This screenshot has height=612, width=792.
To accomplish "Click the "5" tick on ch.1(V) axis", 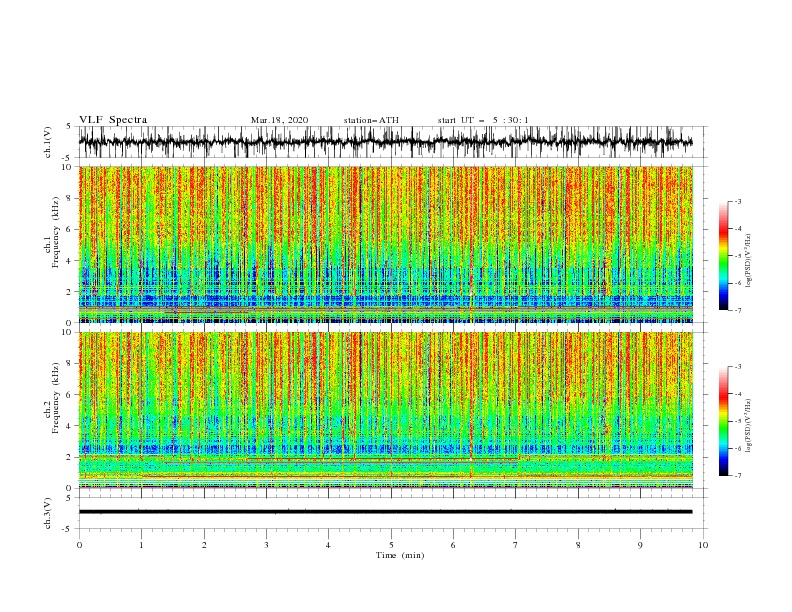I will 69,126.
